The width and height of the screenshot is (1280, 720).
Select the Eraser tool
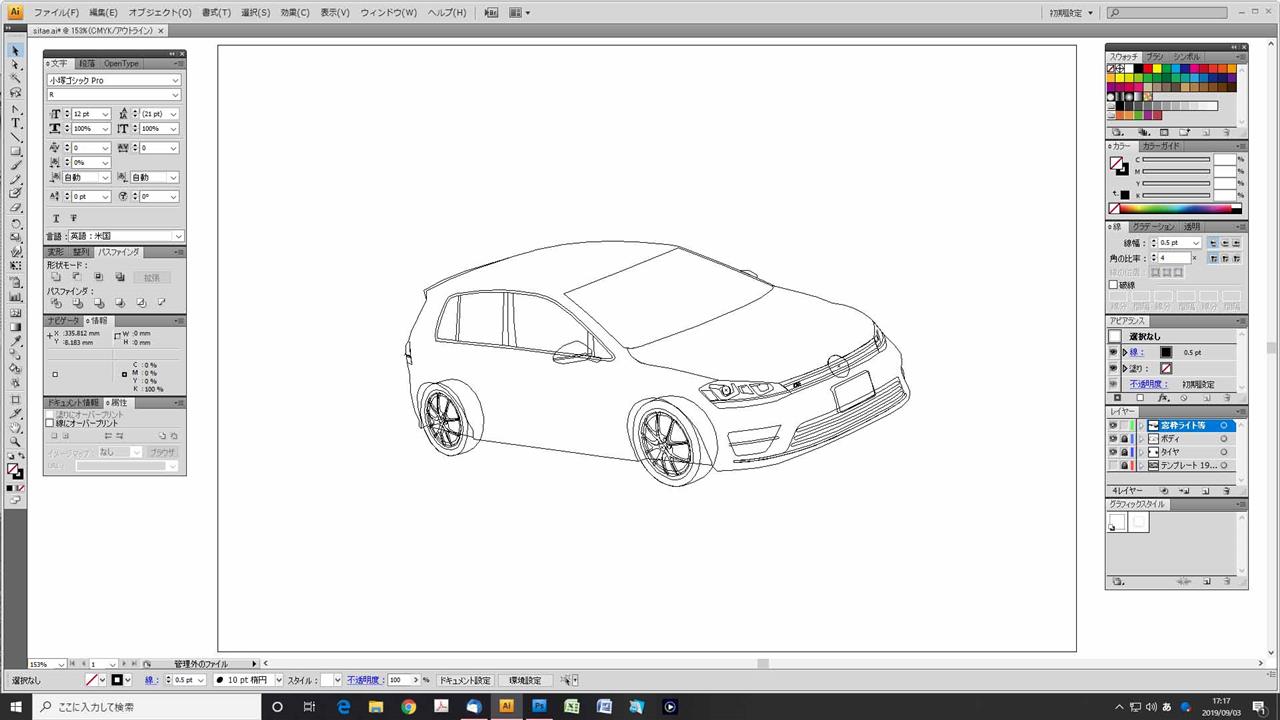pos(16,208)
